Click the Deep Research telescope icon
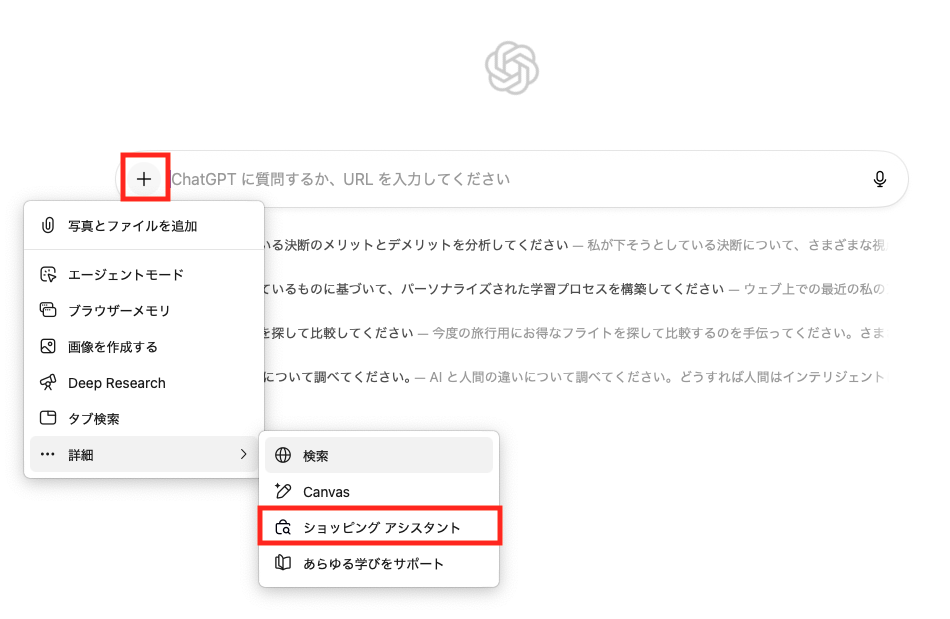 (47, 383)
